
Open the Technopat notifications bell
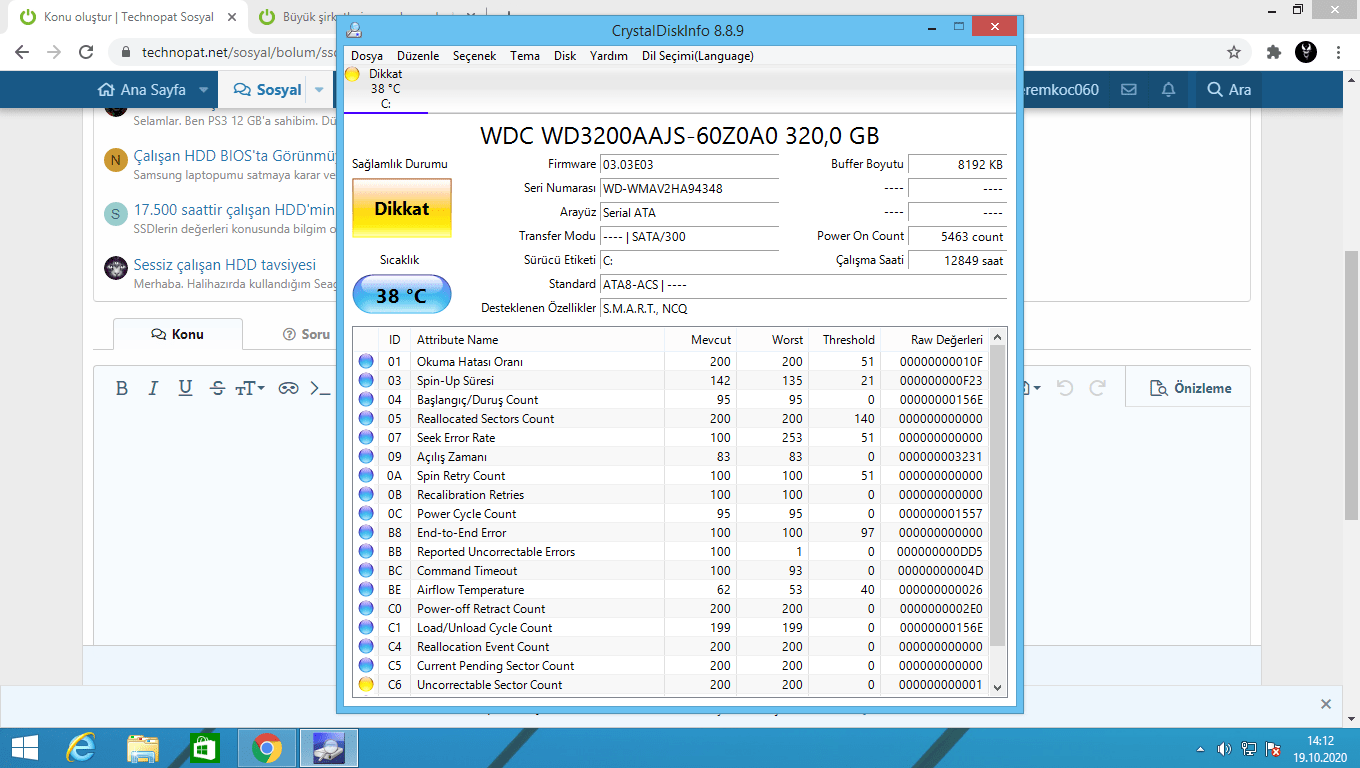1168,90
